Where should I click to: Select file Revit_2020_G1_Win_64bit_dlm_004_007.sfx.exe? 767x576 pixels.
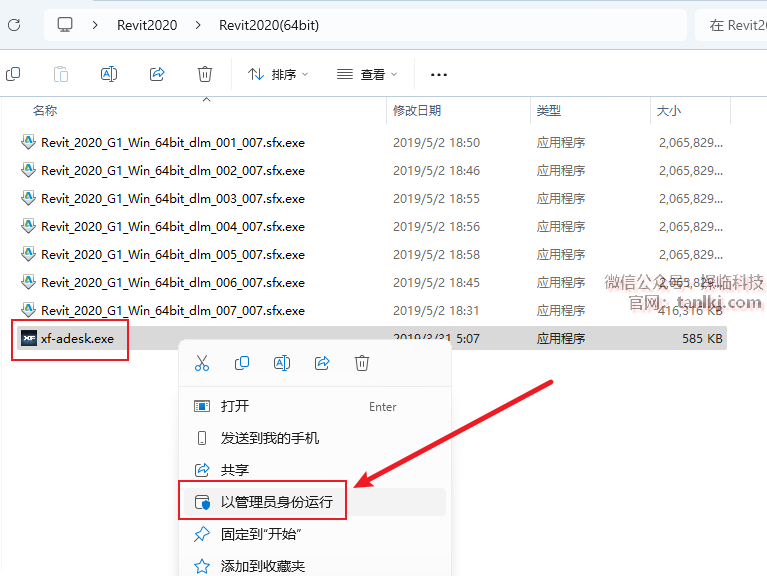coord(173,226)
